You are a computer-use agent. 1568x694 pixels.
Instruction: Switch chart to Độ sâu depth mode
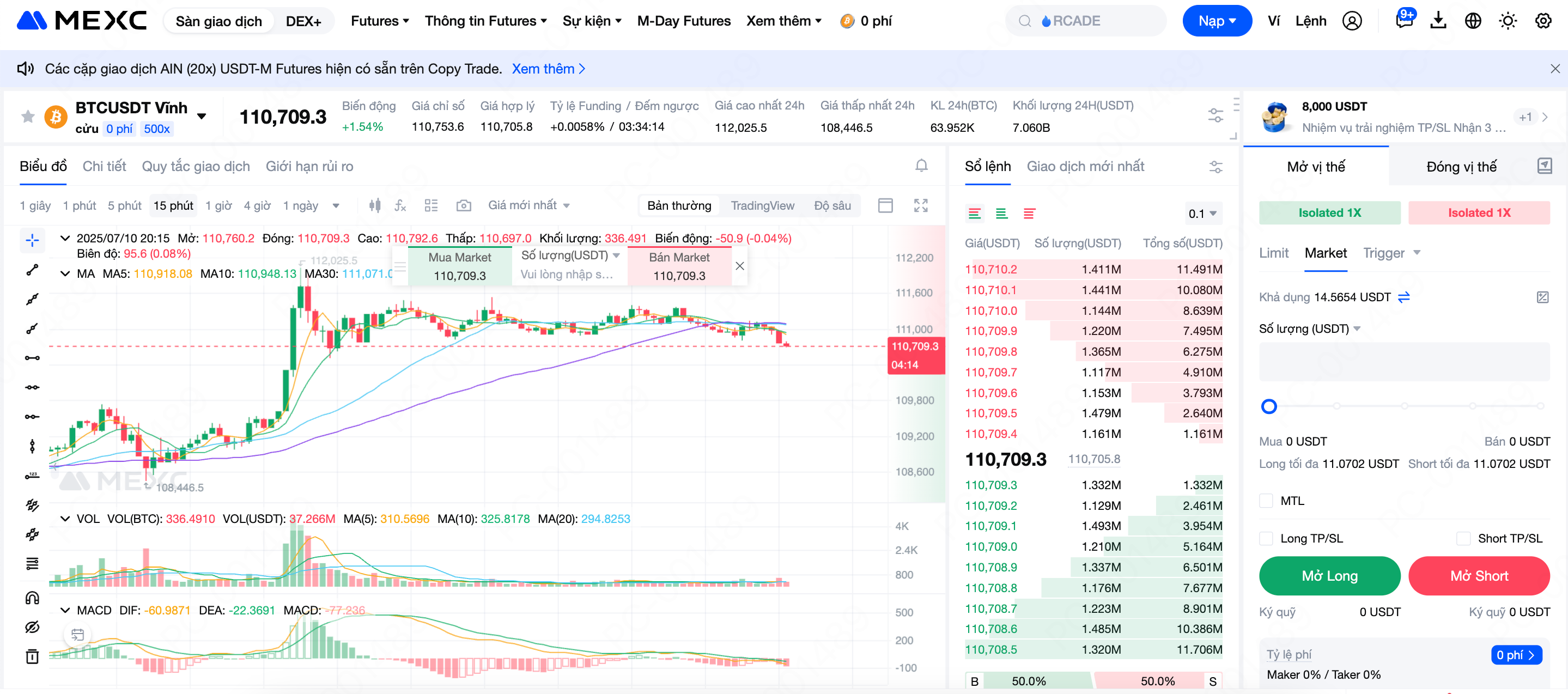point(832,206)
